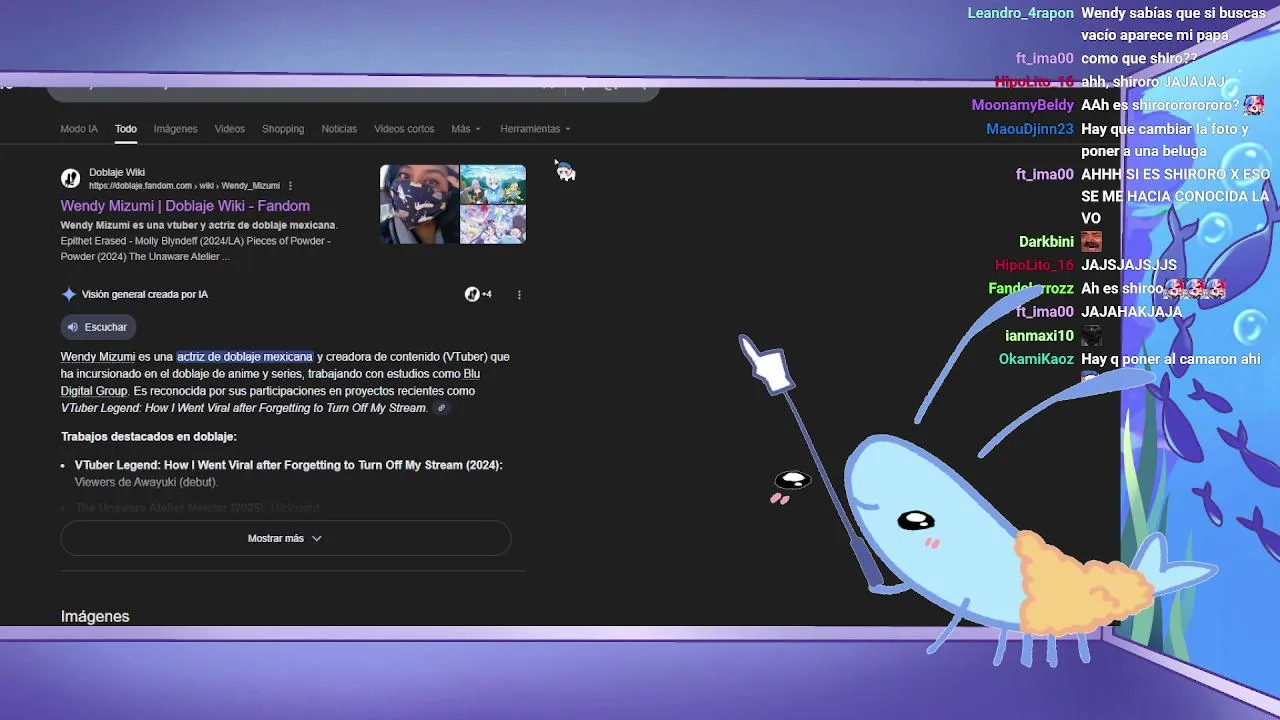The width and height of the screenshot is (1280, 720).
Task: Click the 'ahh, shiroro JAJAJAJ' chat message
Action: pyautogui.click(x=1153, y=82)
